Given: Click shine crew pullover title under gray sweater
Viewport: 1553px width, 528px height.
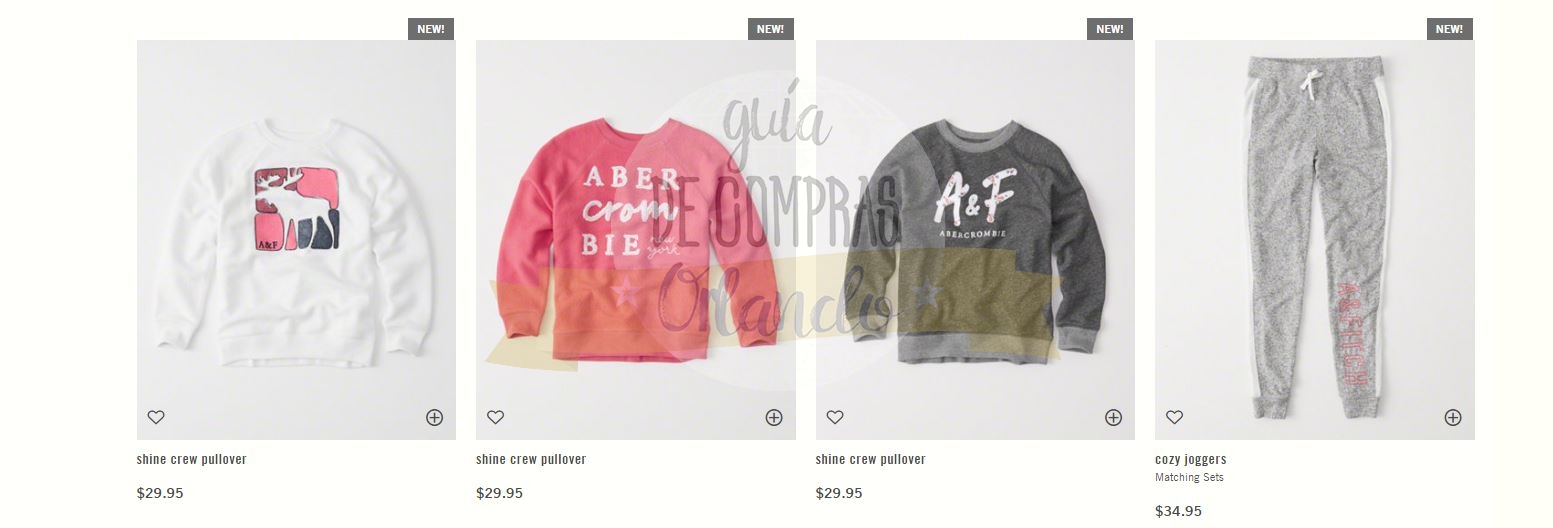Looking at the screenshot, I should (x=871, y=460).
